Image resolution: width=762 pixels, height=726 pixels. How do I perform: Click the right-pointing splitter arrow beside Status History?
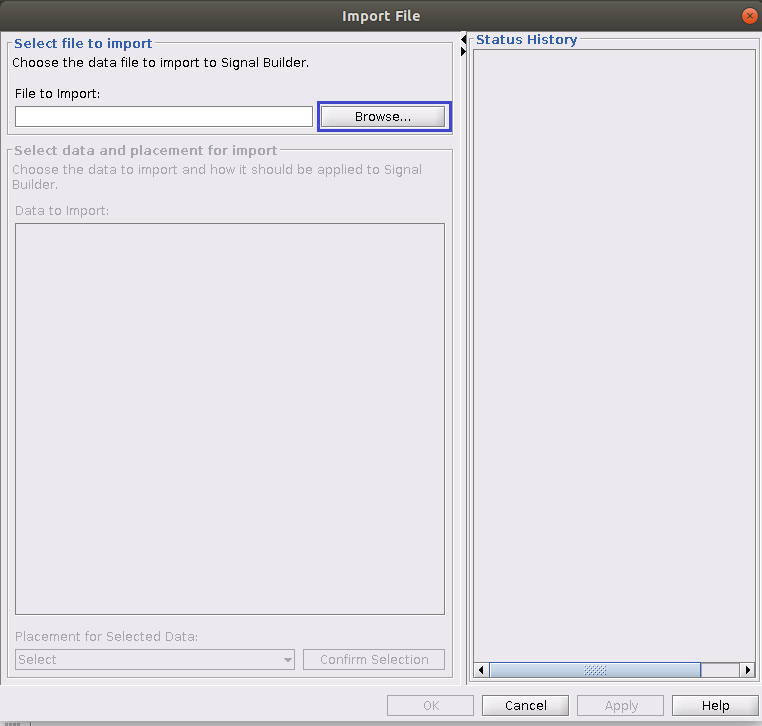[463, 51]
